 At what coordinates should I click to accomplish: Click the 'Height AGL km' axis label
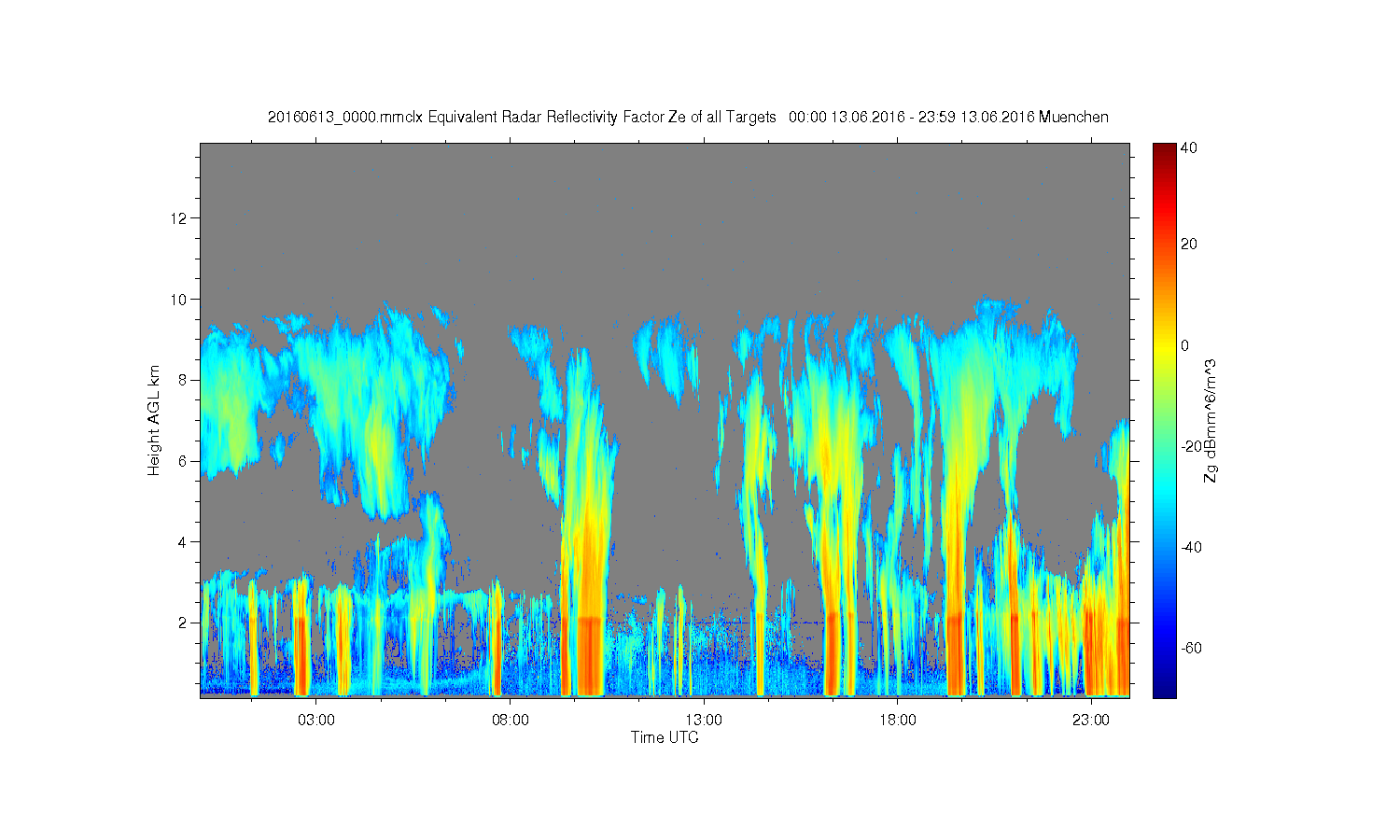pyautogui.click(x=154, y=420)
